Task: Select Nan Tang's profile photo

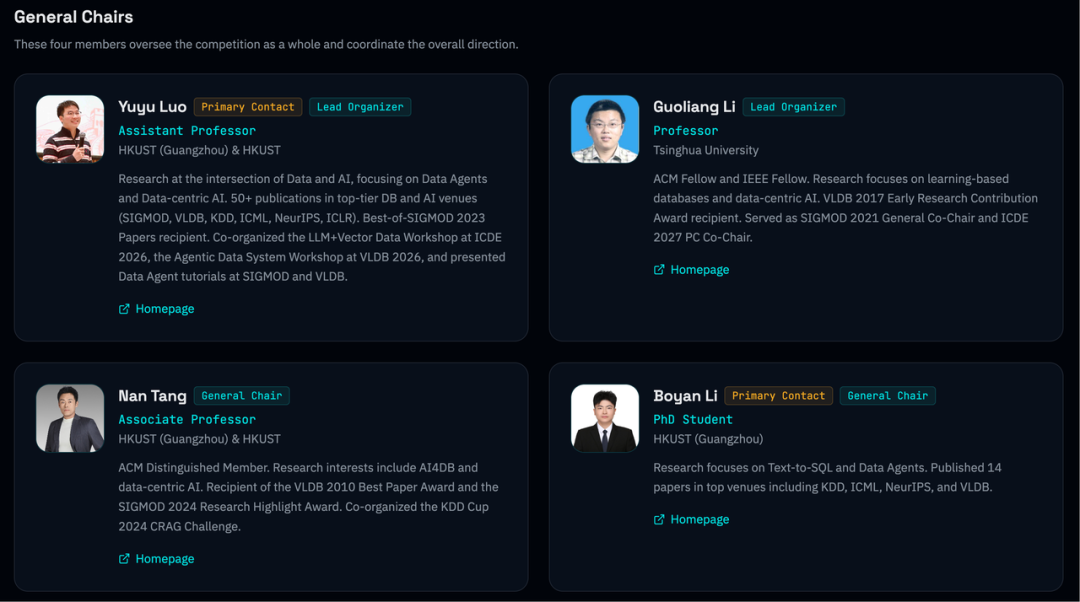Action: point(70,418)
